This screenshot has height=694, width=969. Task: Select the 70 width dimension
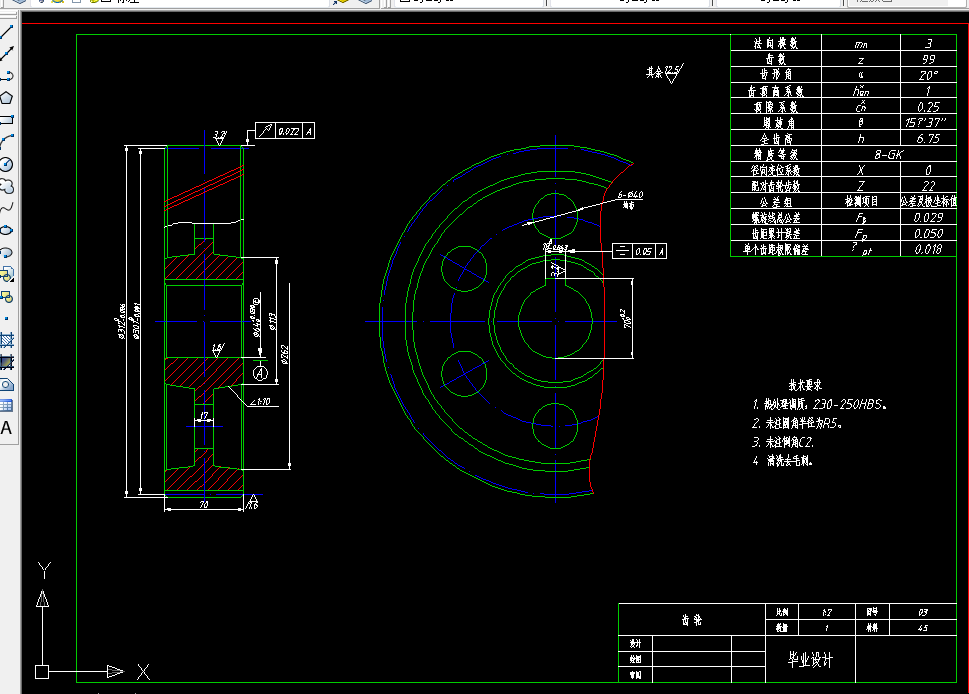204,504
